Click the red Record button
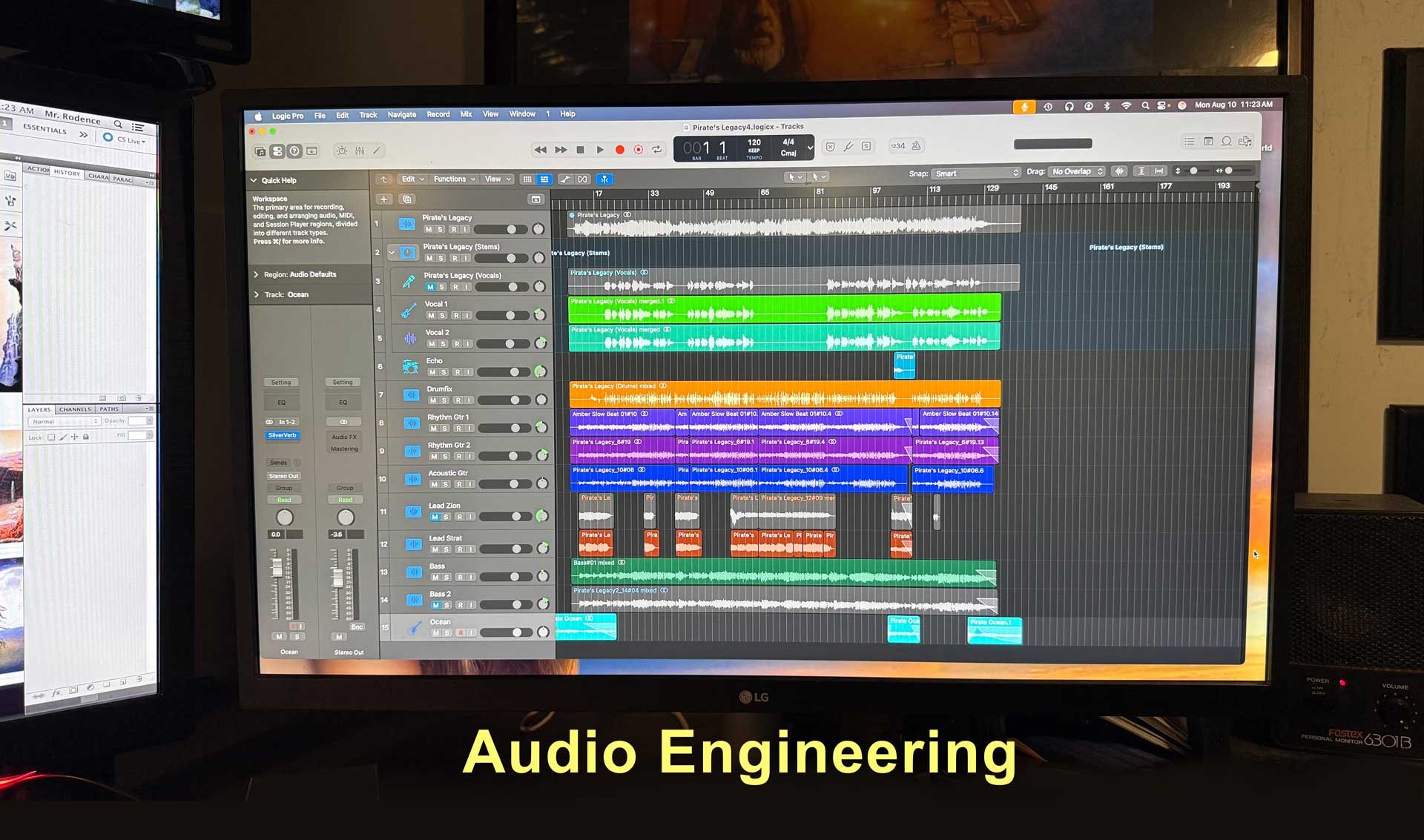This screenshot has height=840, width=1424. [x=620, y=150]
